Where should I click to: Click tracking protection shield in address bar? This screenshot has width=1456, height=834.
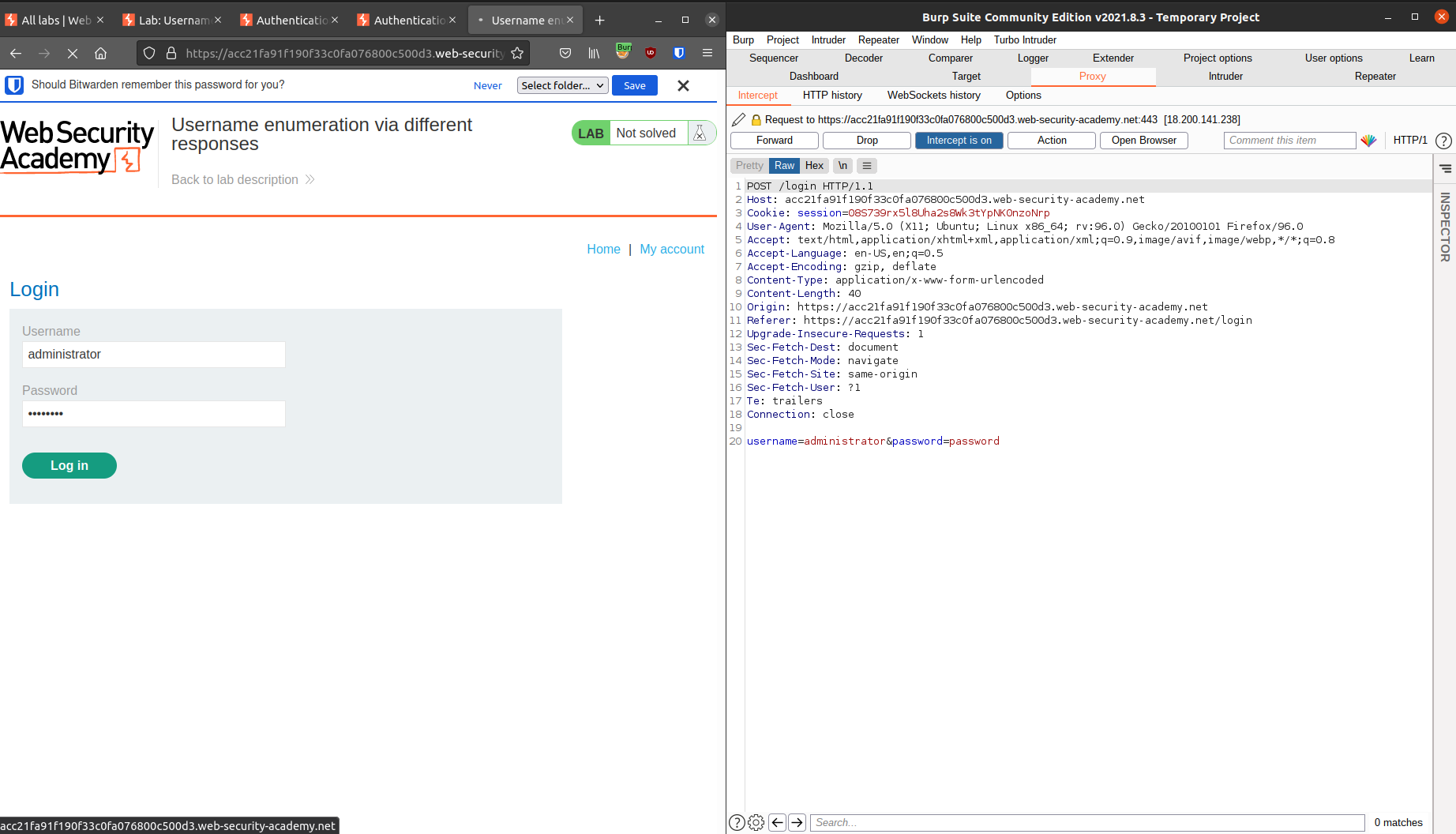[149, 53]
